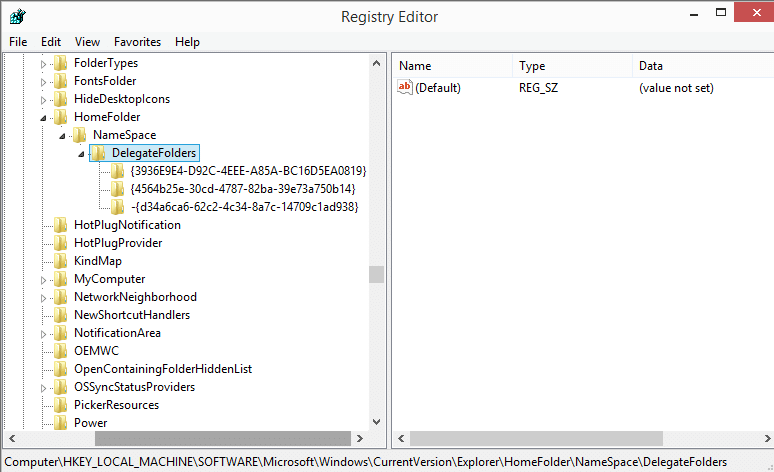Open the Help menu
Viewport: 774px width, 472px height.
click(x=187, y=42)
